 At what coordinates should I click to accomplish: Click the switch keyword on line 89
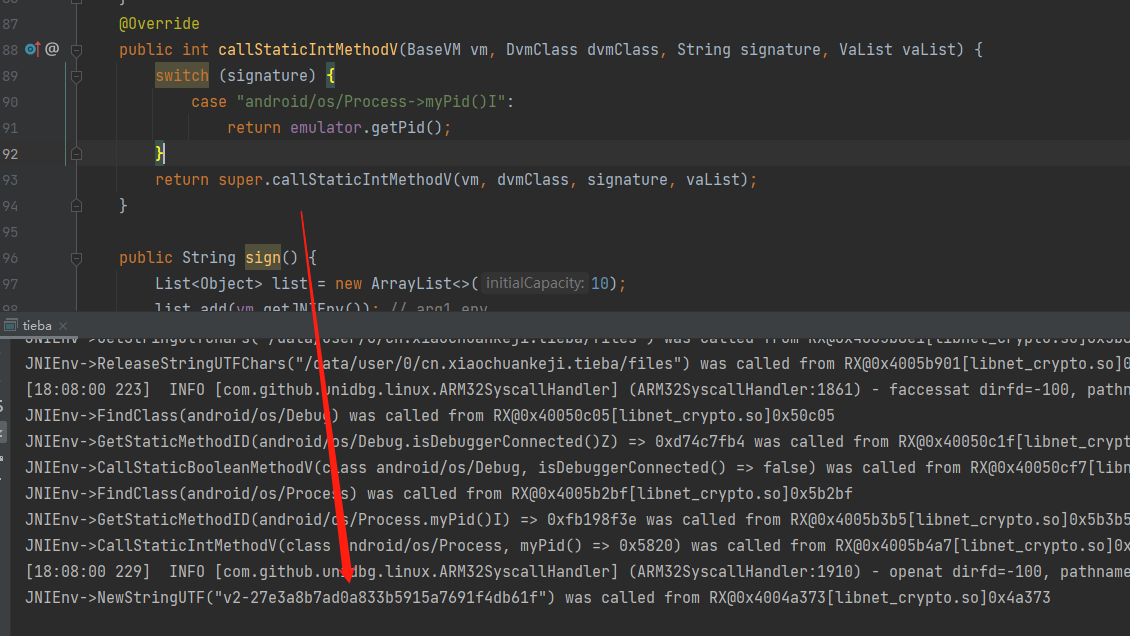[x=182, y=76]
